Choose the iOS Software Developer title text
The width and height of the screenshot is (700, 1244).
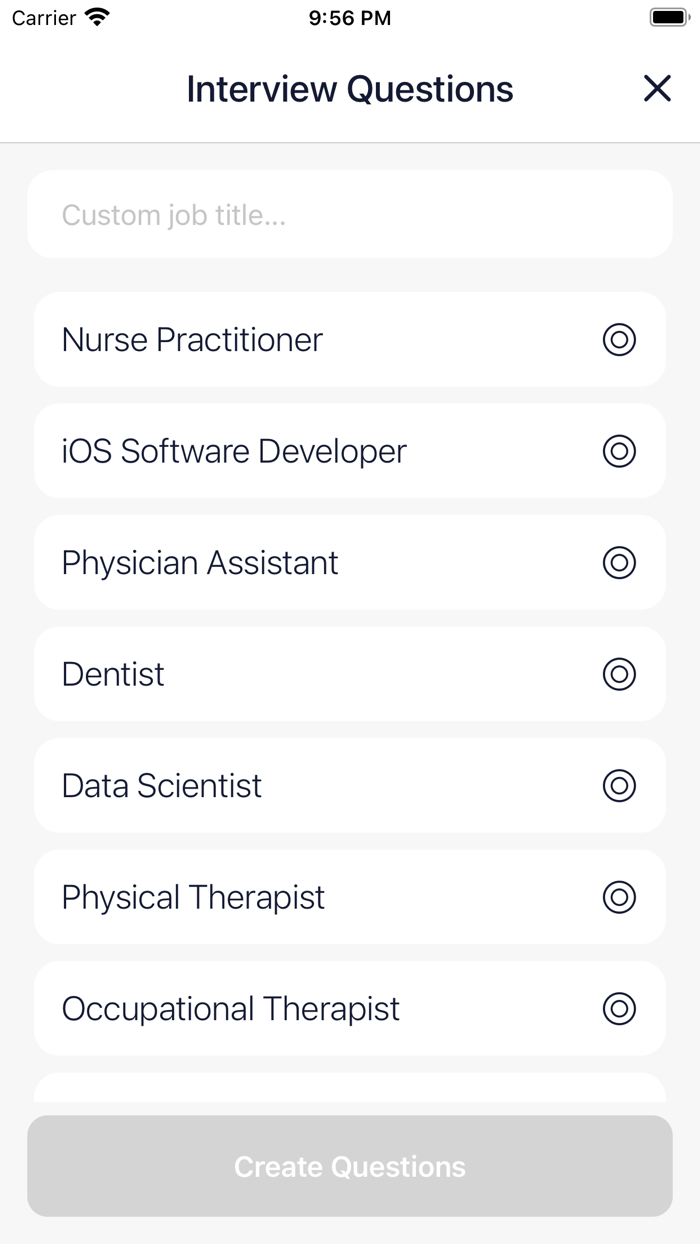(x=234, y=451)
